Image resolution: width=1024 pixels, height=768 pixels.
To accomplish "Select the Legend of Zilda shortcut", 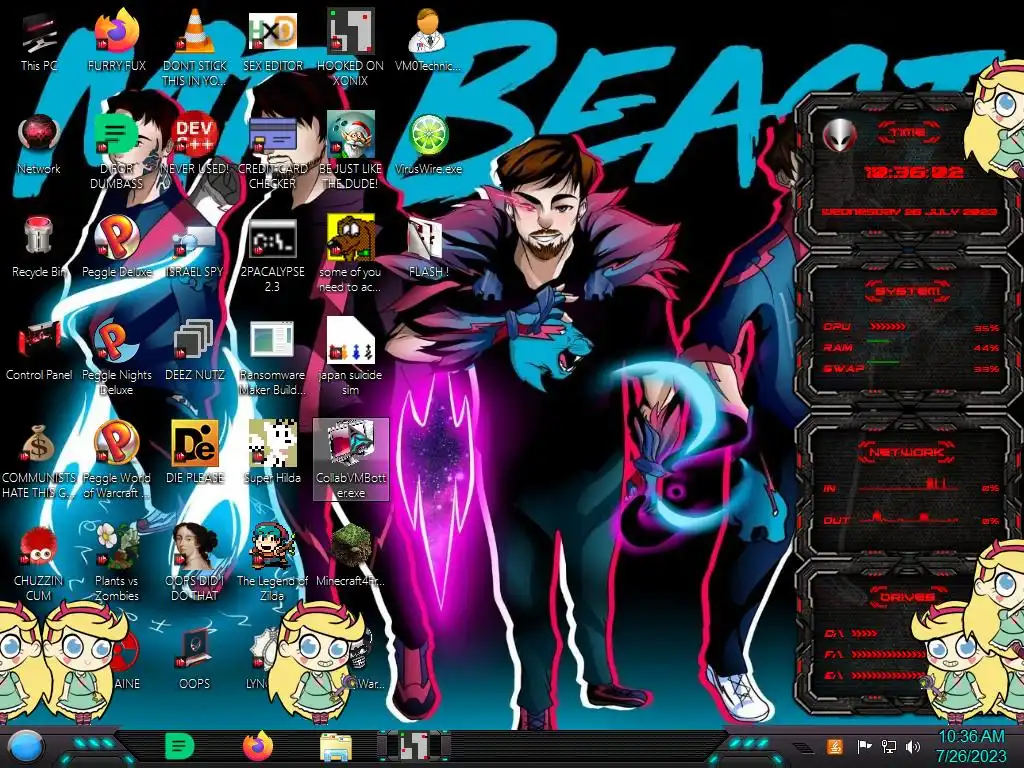I will coord(272,563).
